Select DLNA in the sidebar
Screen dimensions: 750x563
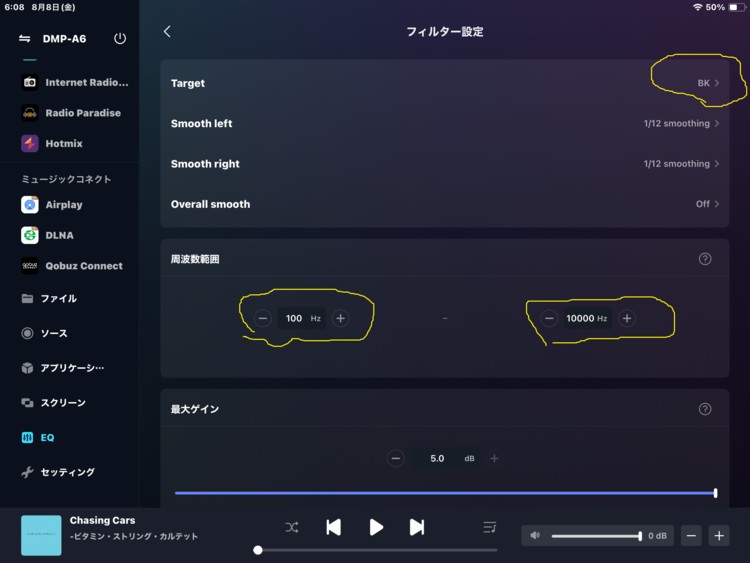[47, 235]
